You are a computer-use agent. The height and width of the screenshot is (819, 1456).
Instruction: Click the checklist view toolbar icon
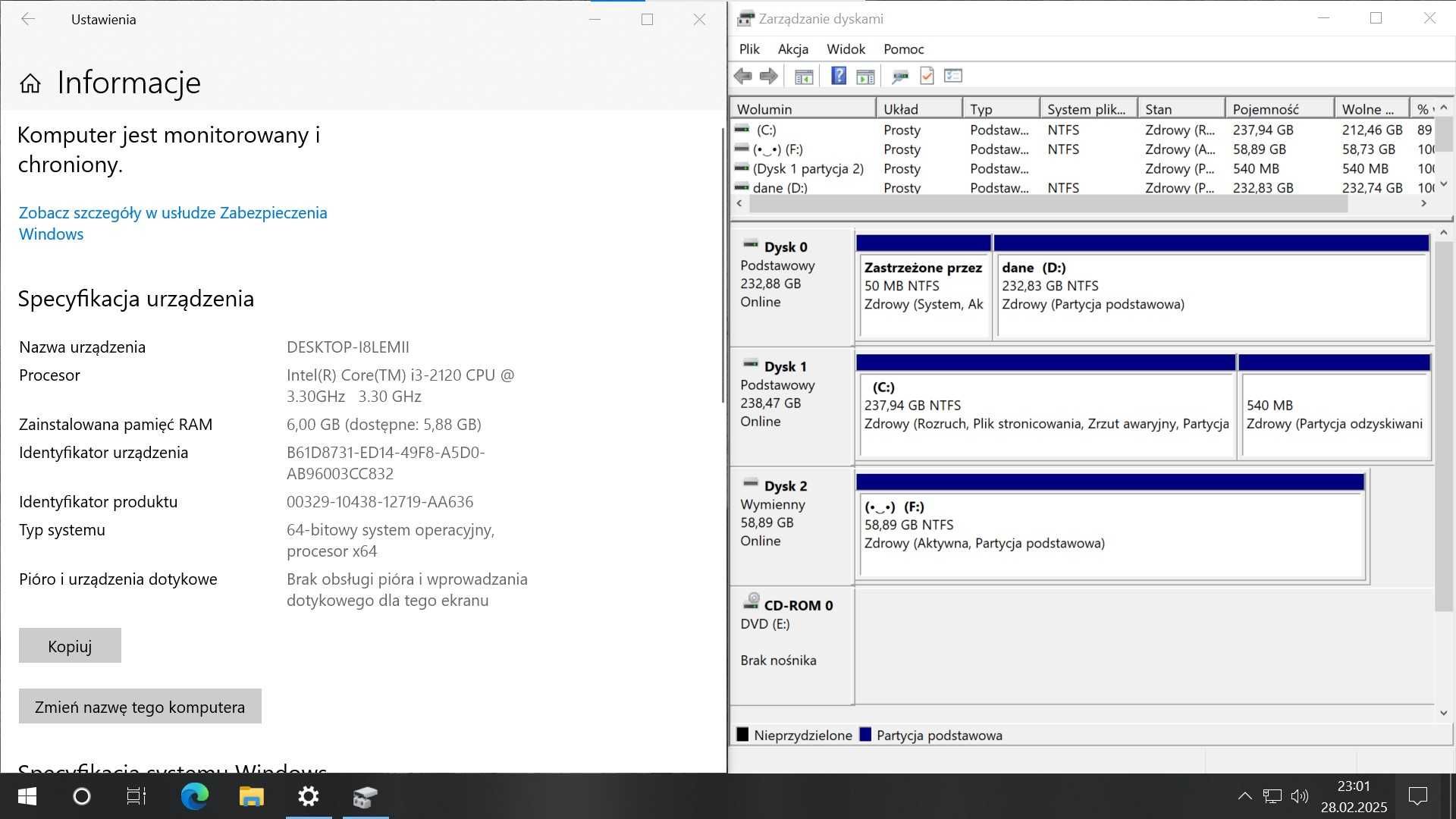(953, 76)
